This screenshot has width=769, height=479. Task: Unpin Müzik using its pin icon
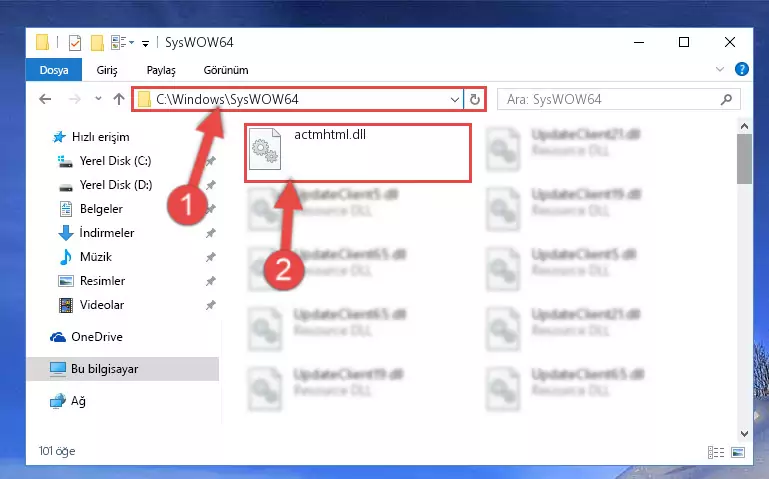click(x=210, y=257)
